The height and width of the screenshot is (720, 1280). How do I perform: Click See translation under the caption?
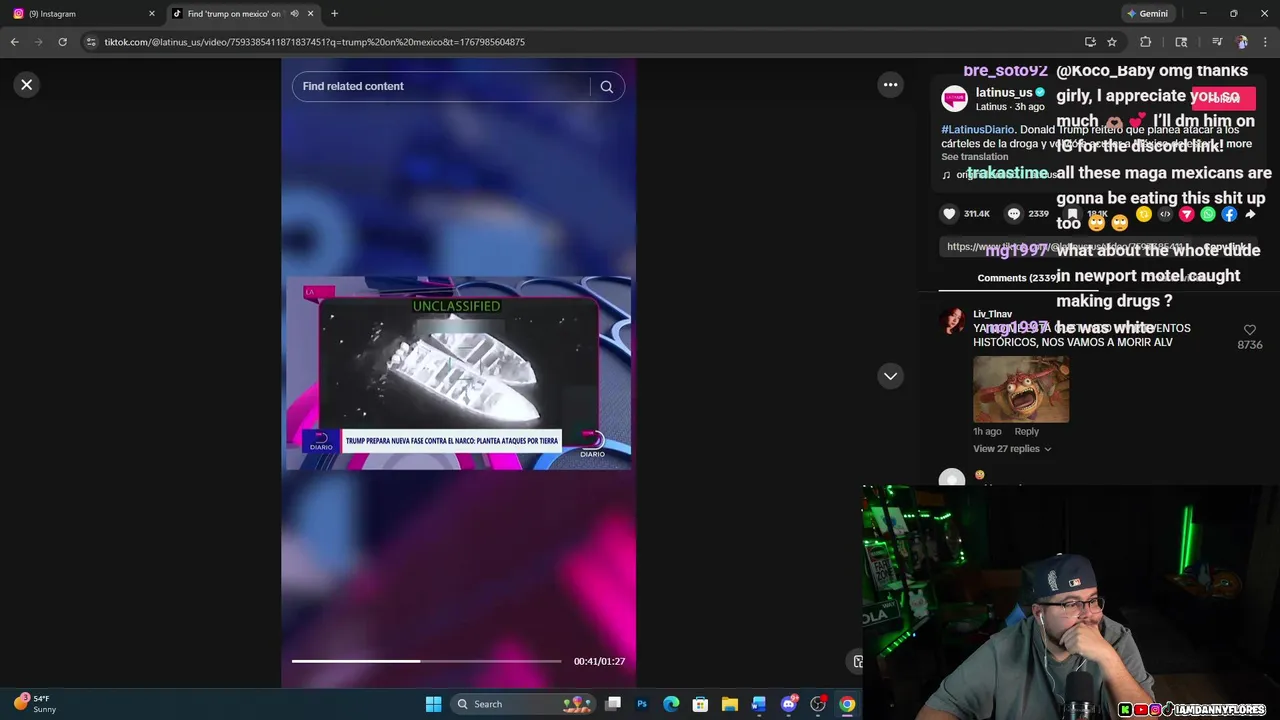click(x=975, y=157)
